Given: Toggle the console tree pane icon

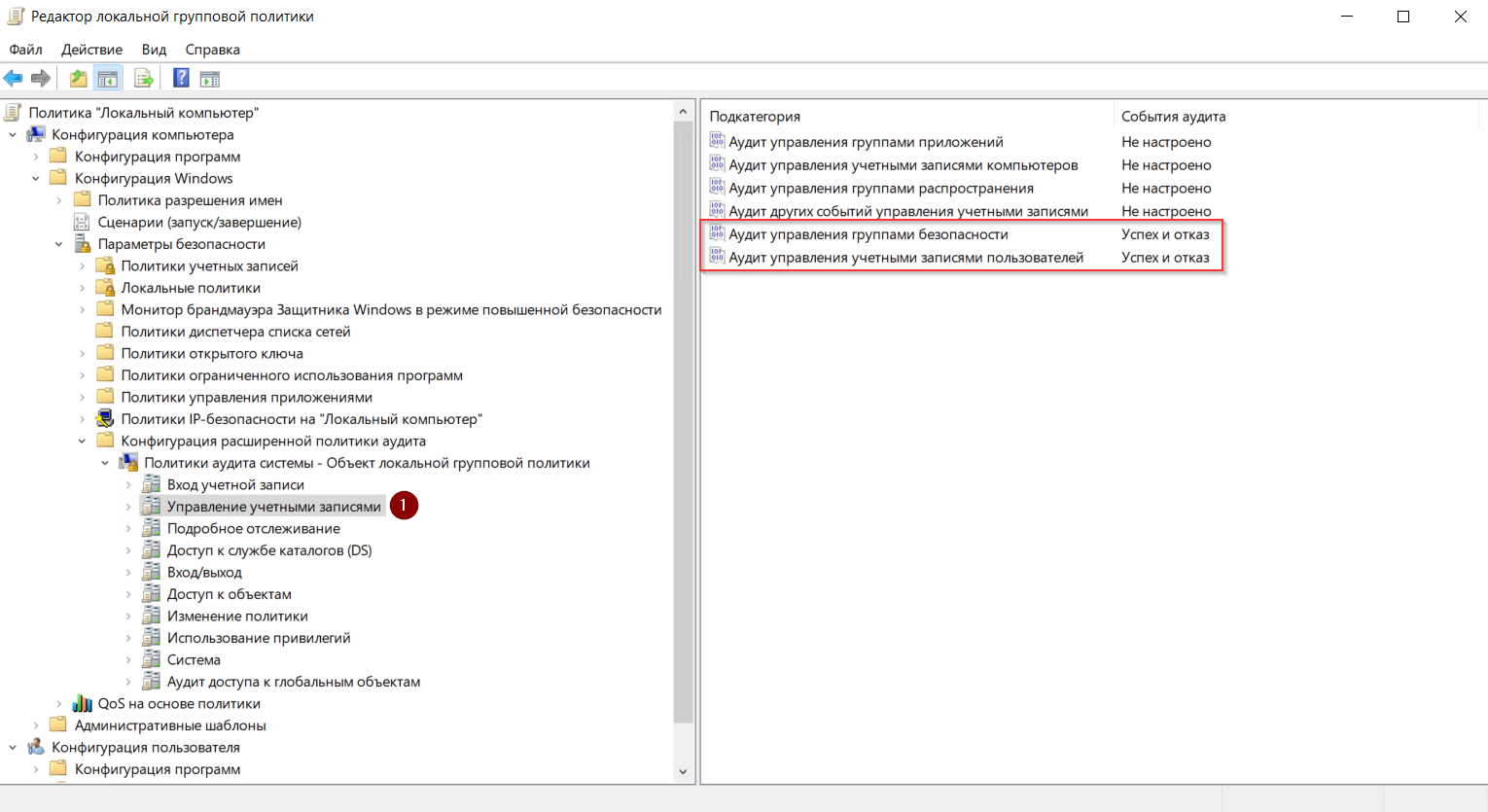Looking at the screenshot, I should [x=108, y=79].
